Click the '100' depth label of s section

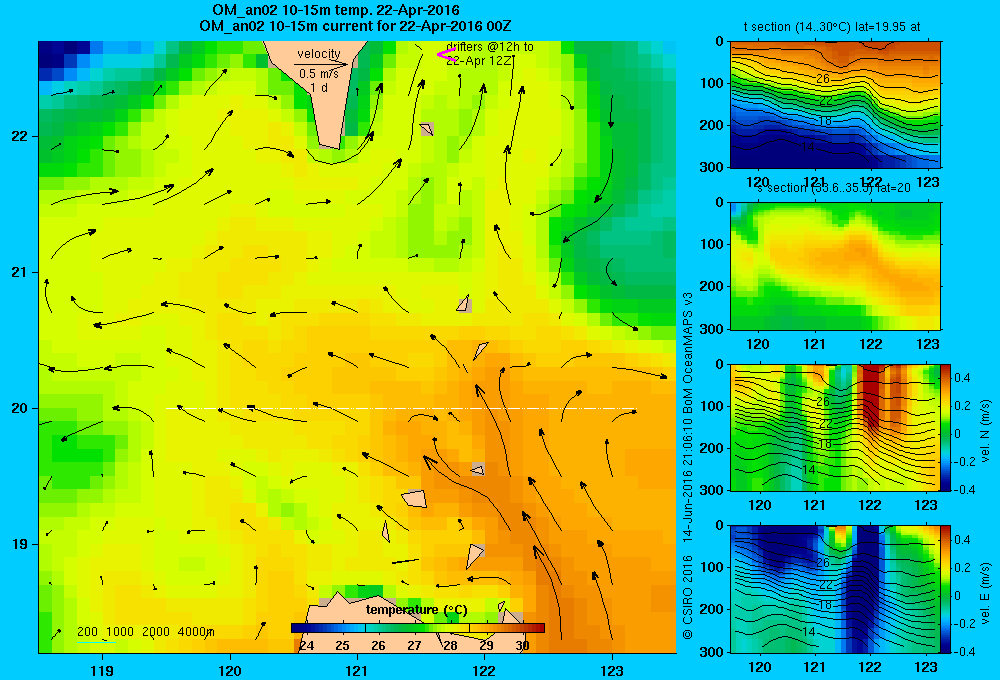pyautogui.click(x=712, y=244)
